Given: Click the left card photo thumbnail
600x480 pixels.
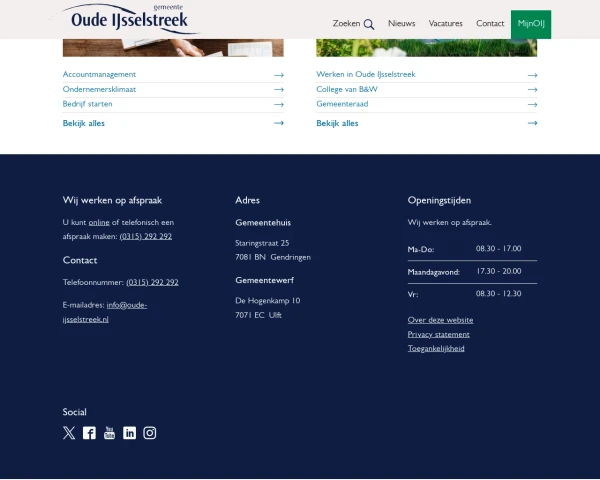Looking at the screenshot, I should [173, 47].
